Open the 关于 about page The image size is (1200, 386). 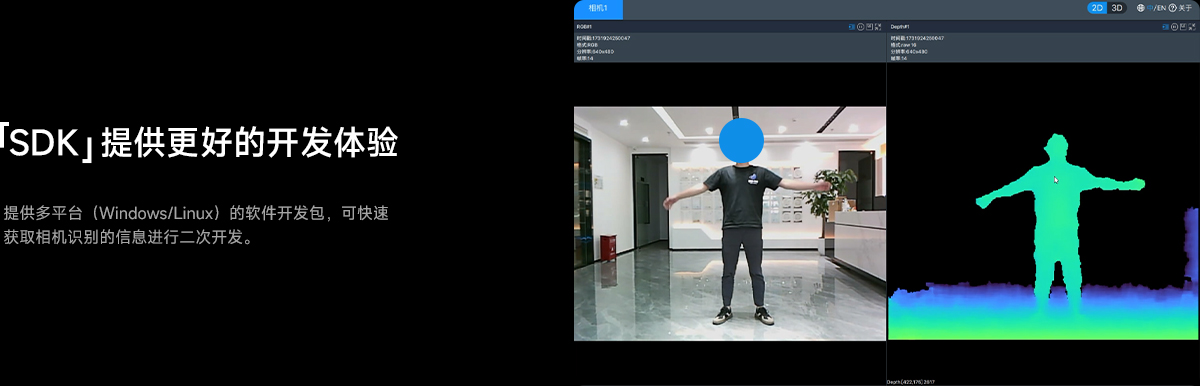coord(1185,8)
